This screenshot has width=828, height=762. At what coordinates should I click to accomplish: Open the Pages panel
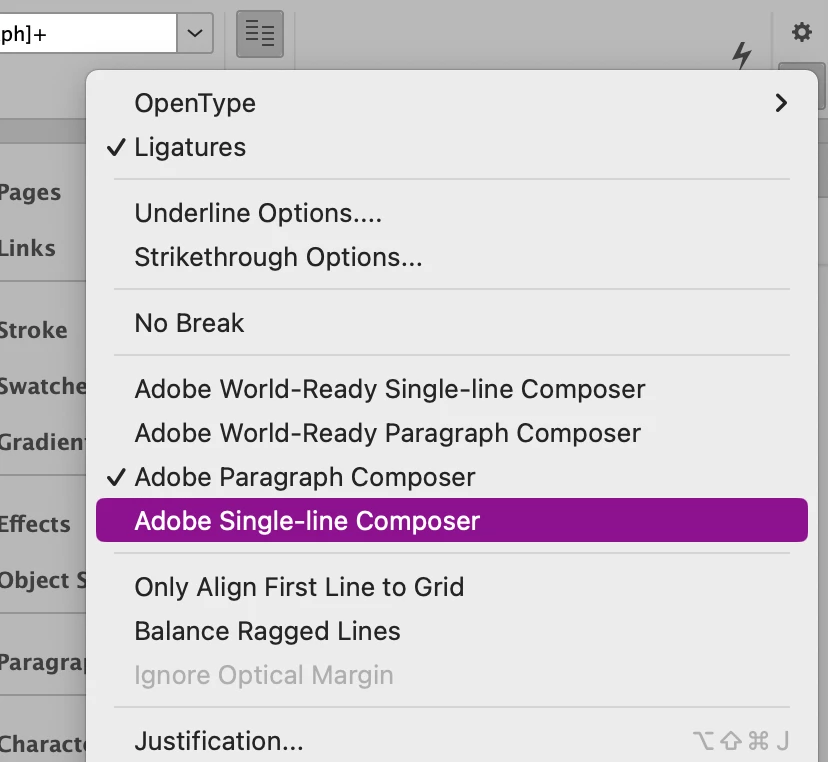[30, 193]
